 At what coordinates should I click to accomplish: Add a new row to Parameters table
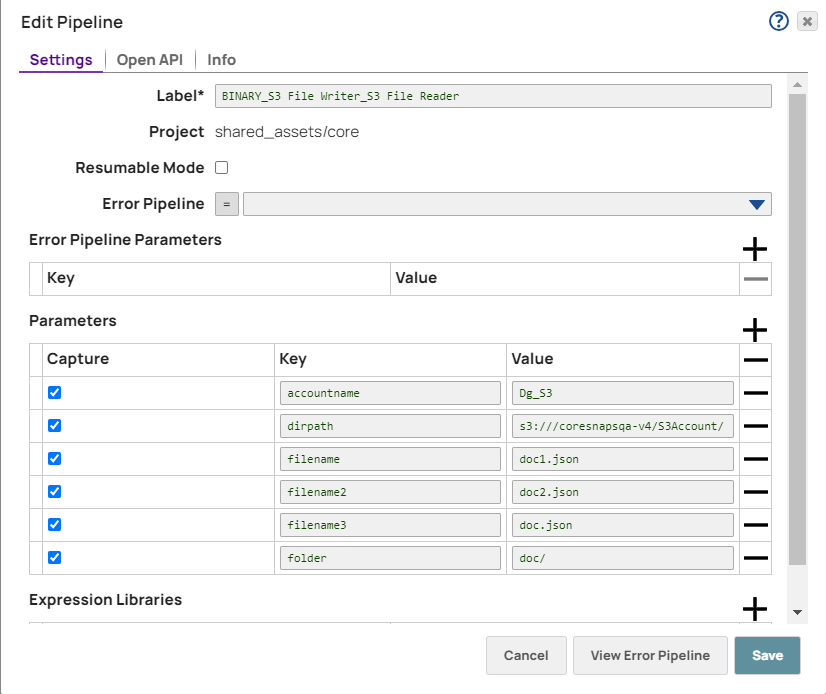(755, 330)
